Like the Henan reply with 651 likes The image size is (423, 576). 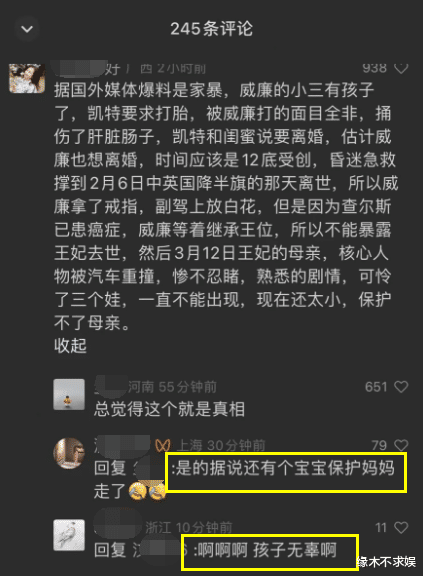click(401, 386)
